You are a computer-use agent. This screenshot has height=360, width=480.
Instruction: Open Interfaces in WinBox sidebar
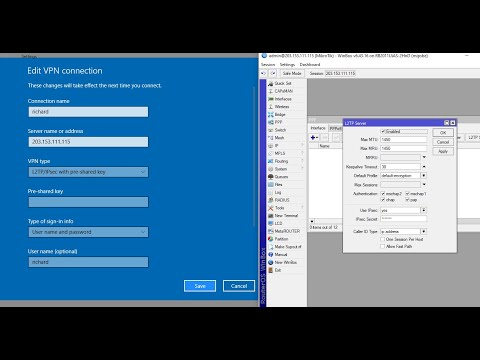[x=283, y=99]
